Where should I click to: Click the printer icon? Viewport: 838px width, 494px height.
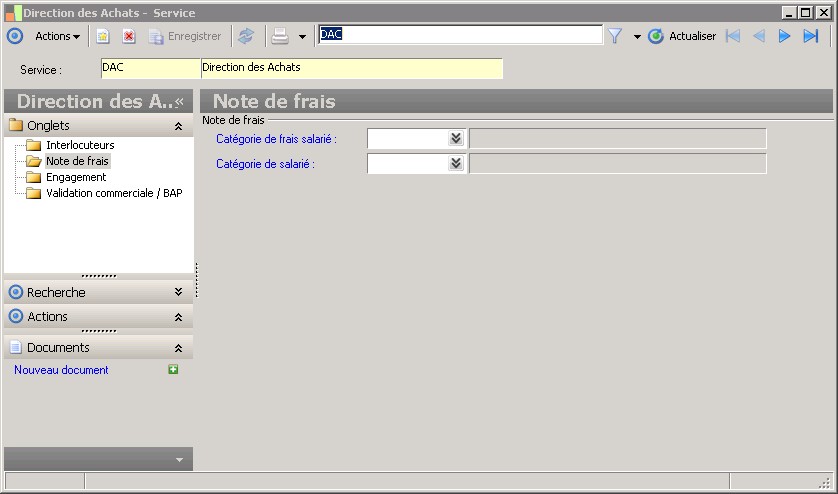point(280,36)
